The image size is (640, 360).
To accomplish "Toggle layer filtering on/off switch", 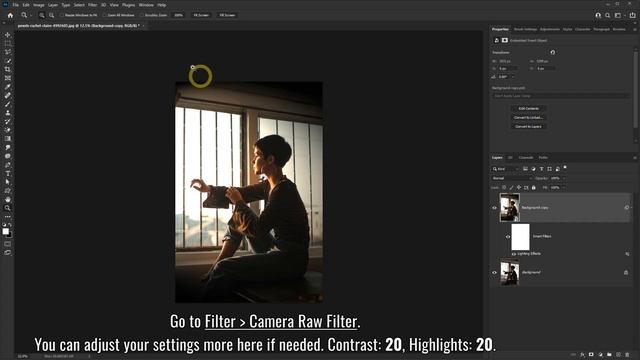I will (x=565, y=167).
